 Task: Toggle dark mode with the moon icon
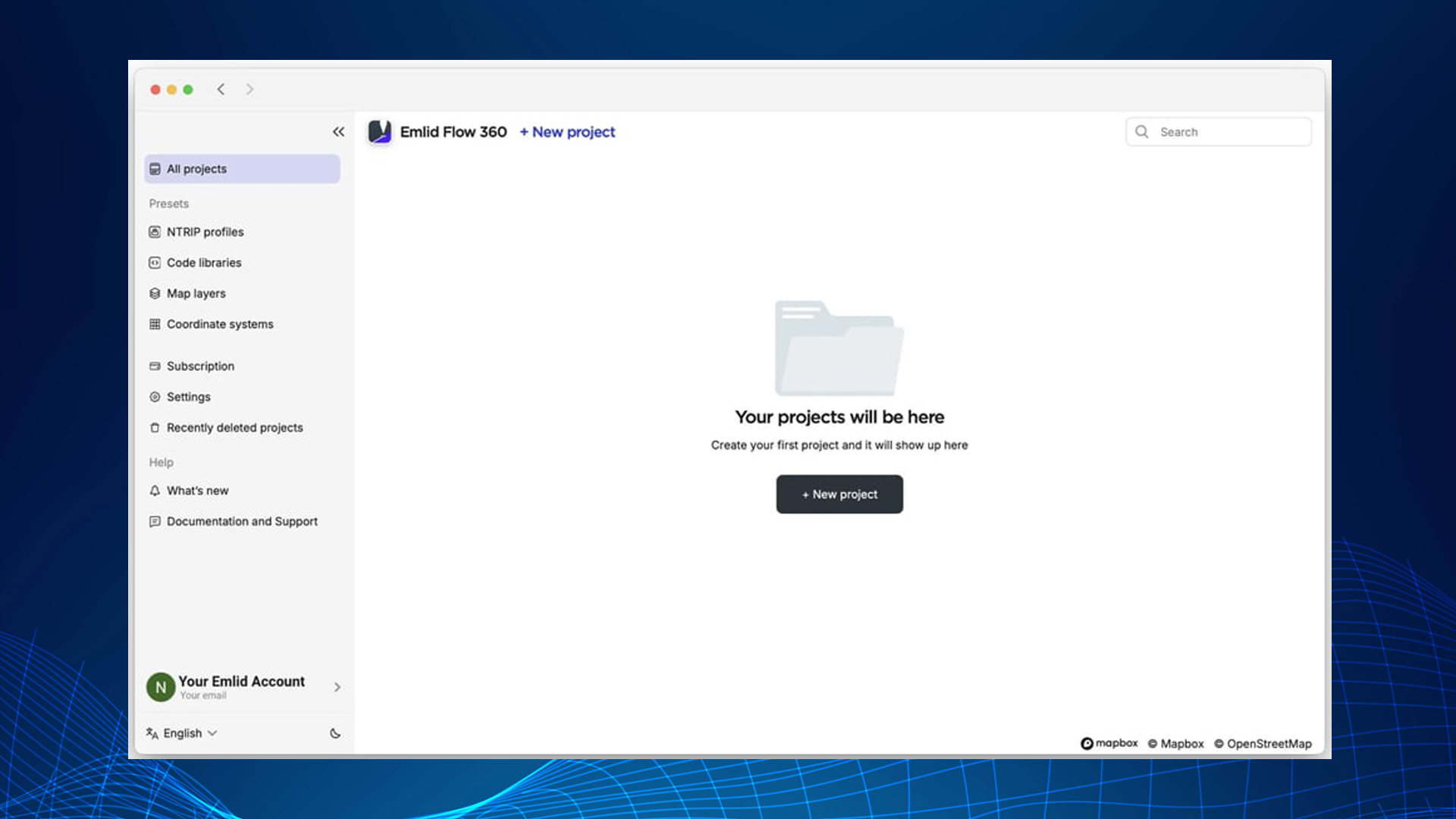point(335,733)
